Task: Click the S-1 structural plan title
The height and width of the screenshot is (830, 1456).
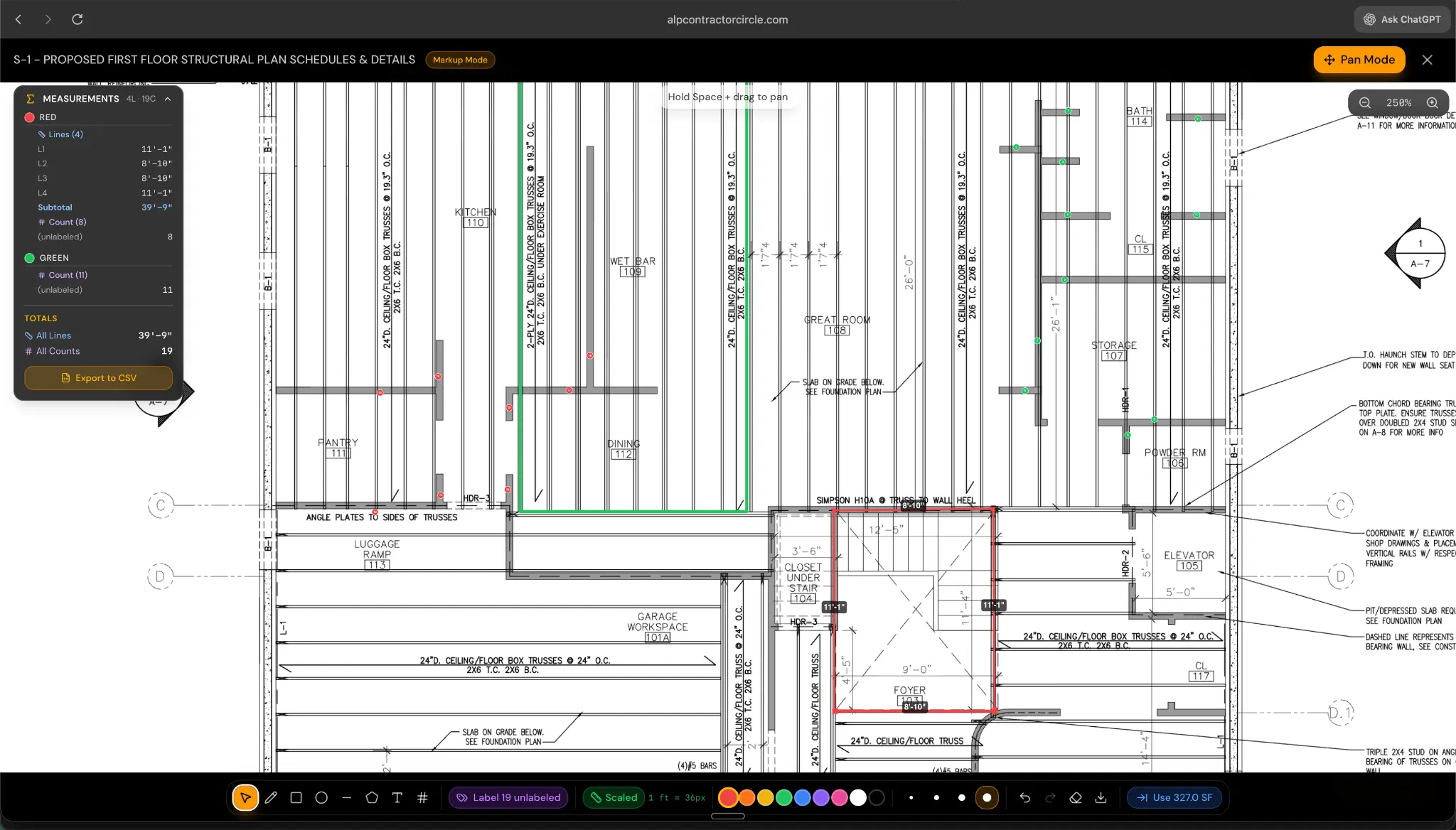Action: pos(214,60)
